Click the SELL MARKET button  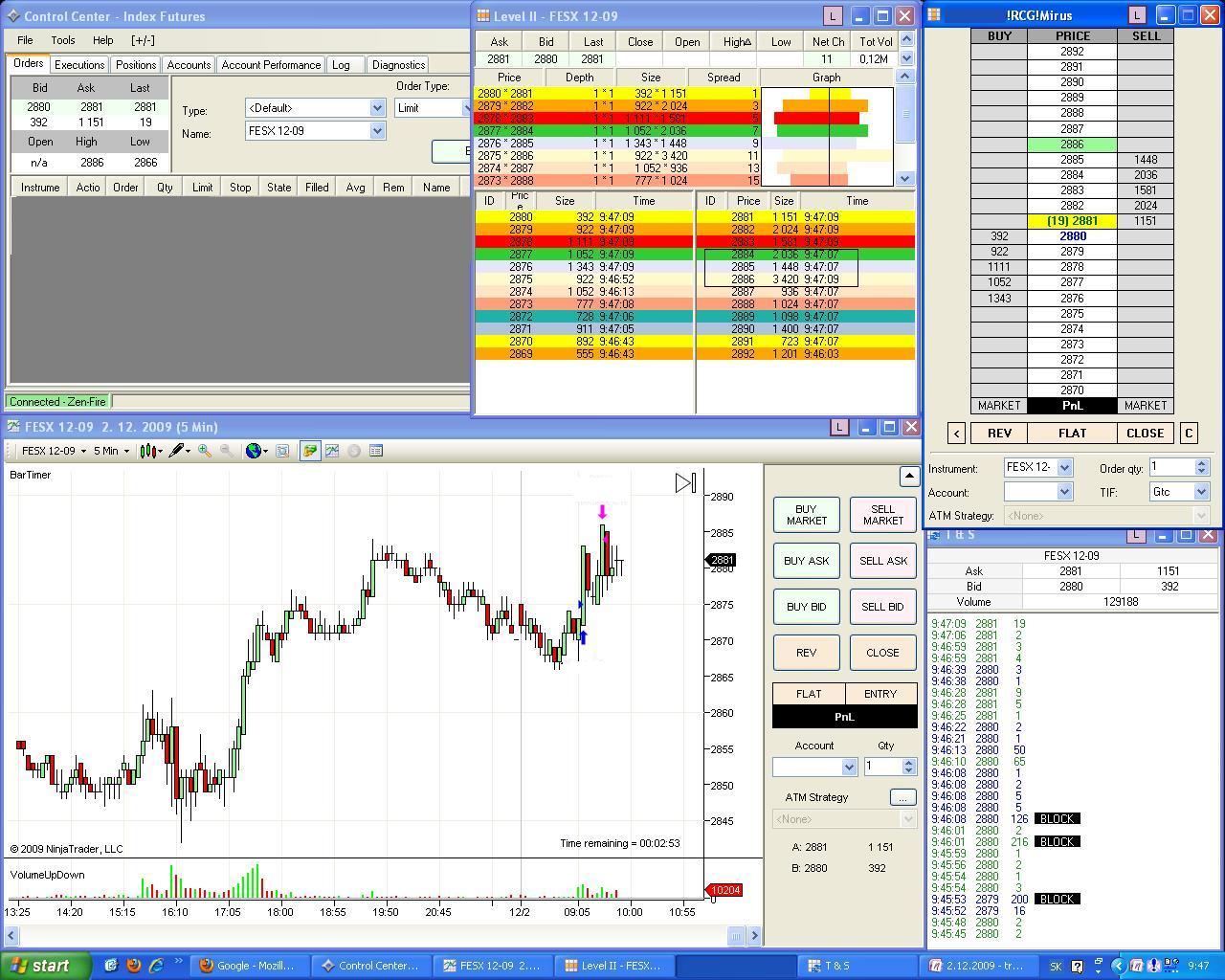(882, 515)
